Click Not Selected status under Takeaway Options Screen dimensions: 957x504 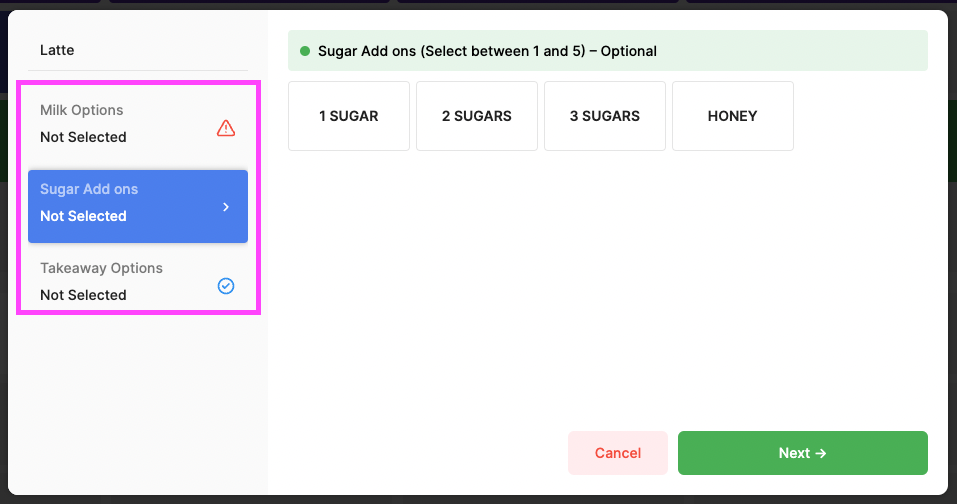[x=84, y=295]
